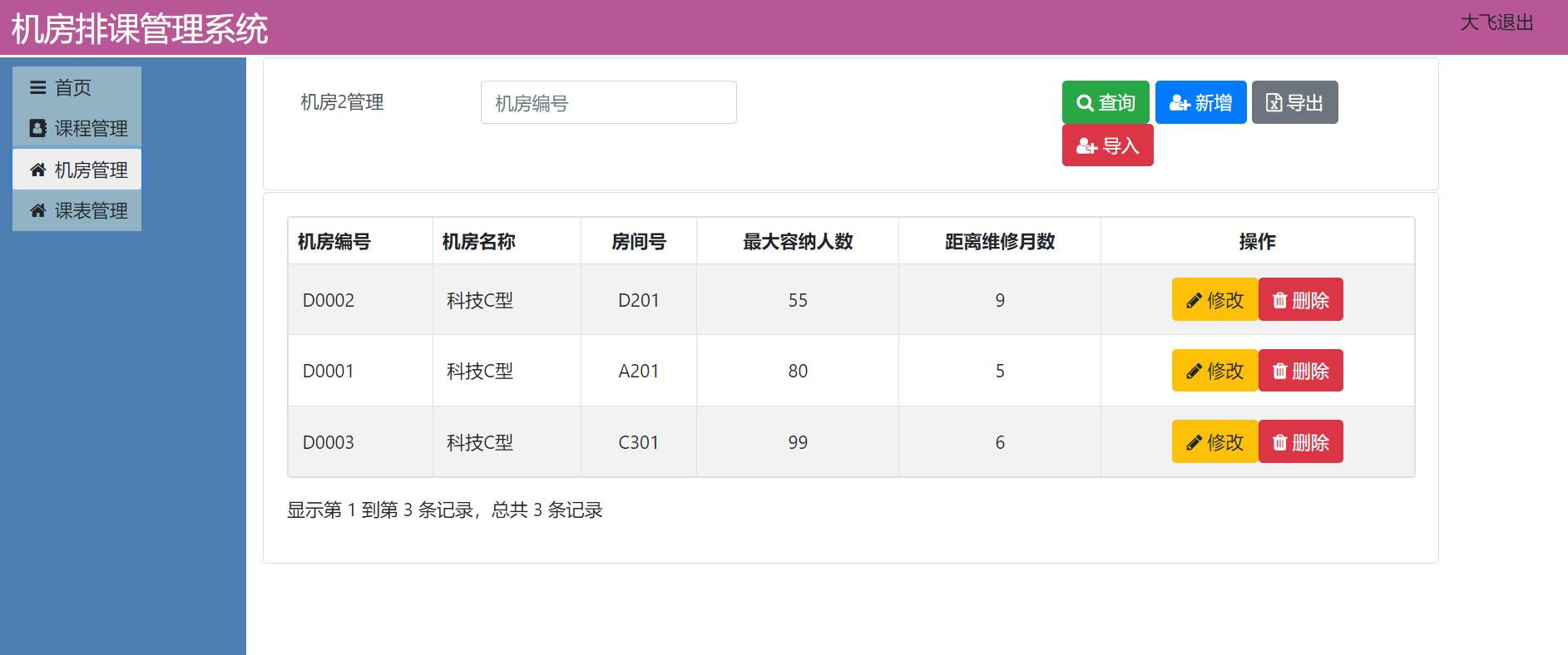Click the red 导入 import button
The image size is (1568, 655).
coord(1108,145)
